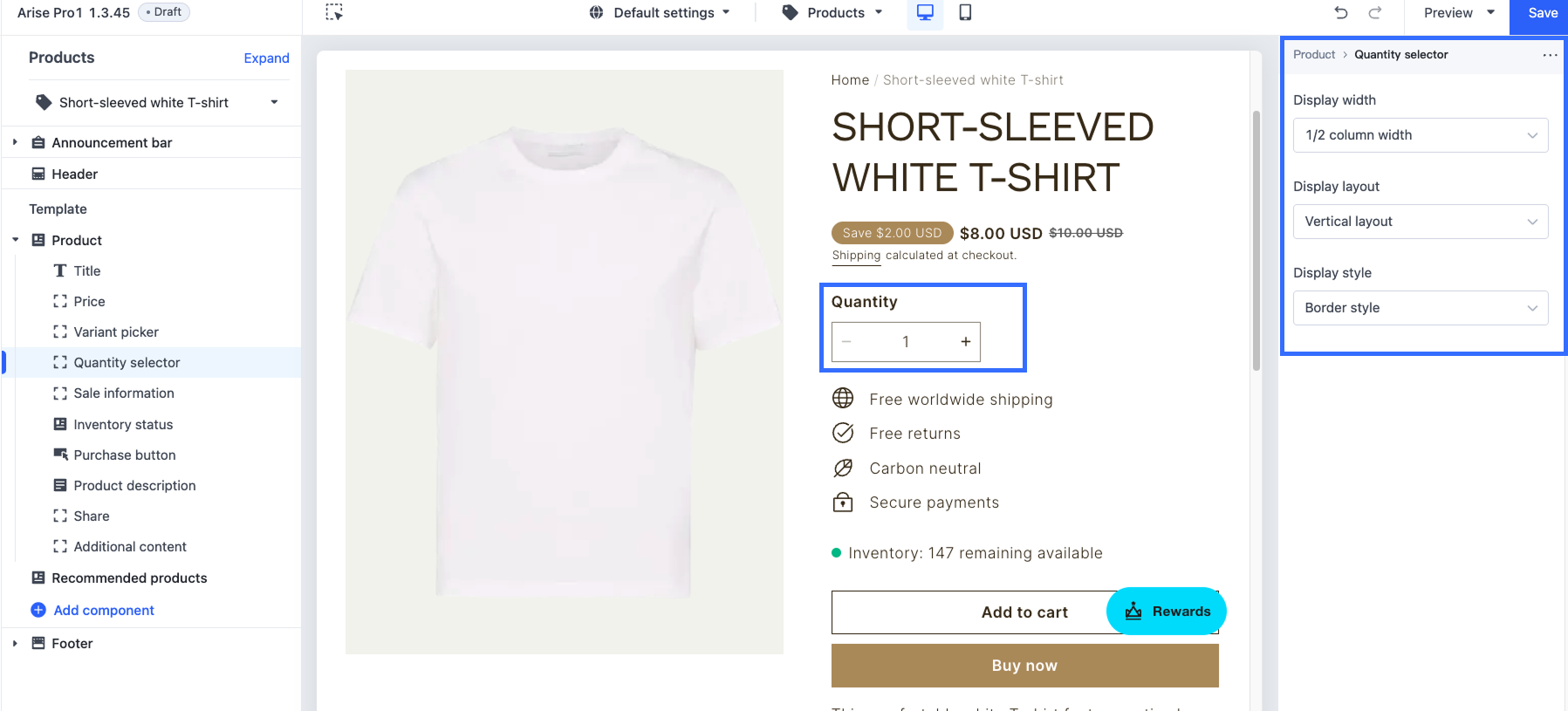Open the Display style dropdown
Image resolution: width=1568 pixels, height=711 pixels.
point(1420,308)
